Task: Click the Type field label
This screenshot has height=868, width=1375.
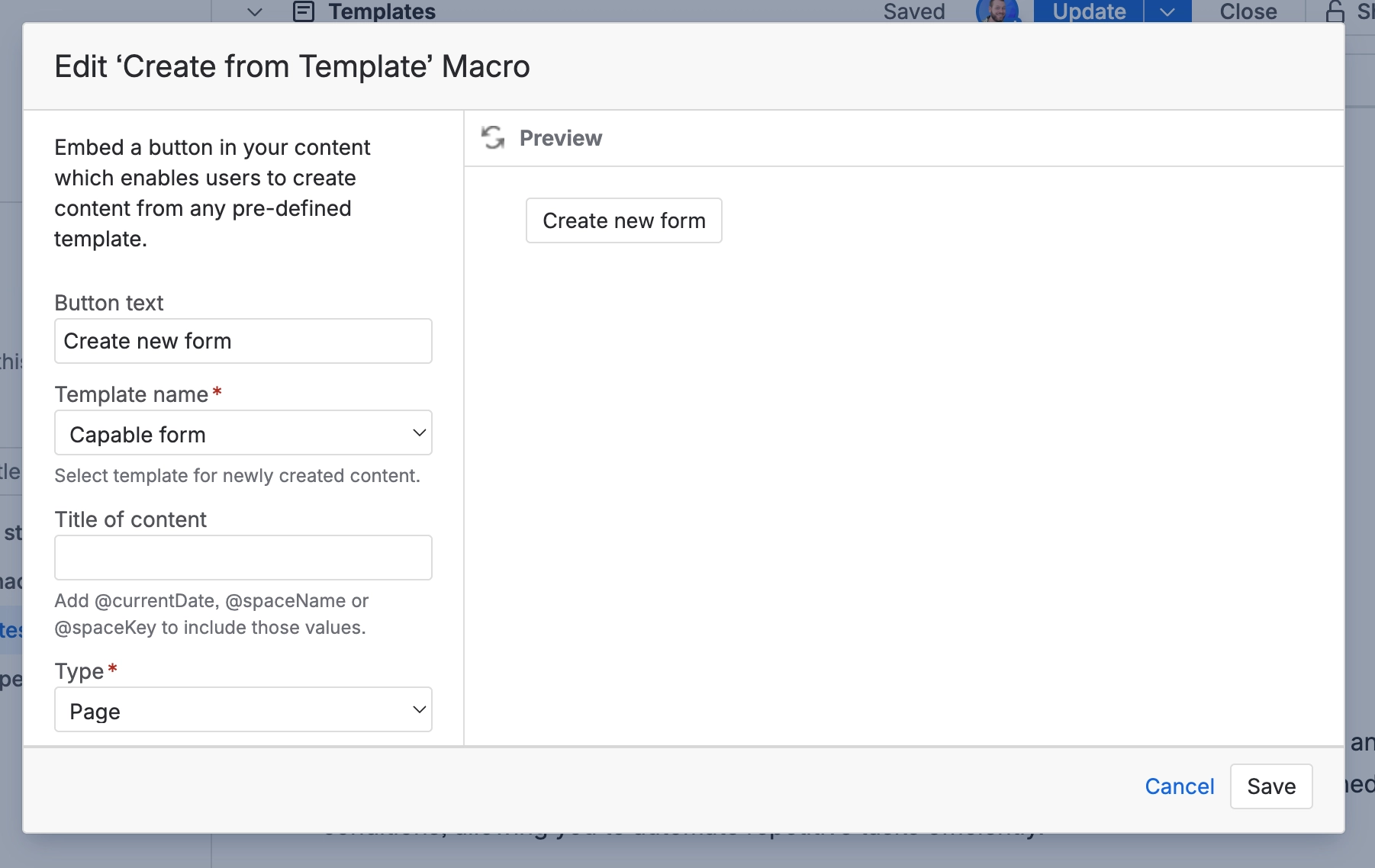Action: click(x=79, y=671)
